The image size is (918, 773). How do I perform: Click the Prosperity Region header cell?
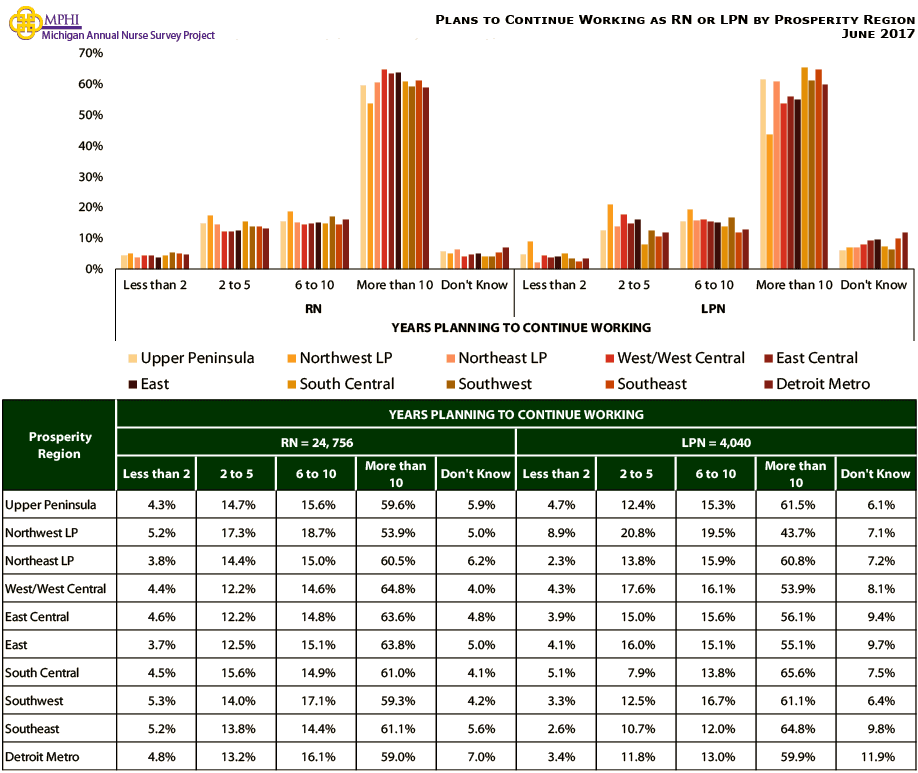[x=58, y=443]
